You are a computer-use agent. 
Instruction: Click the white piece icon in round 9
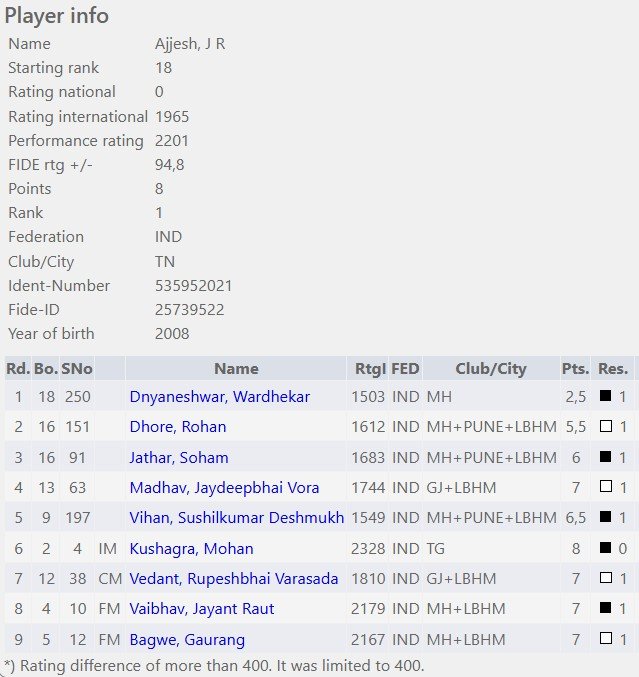pos(605,638)
